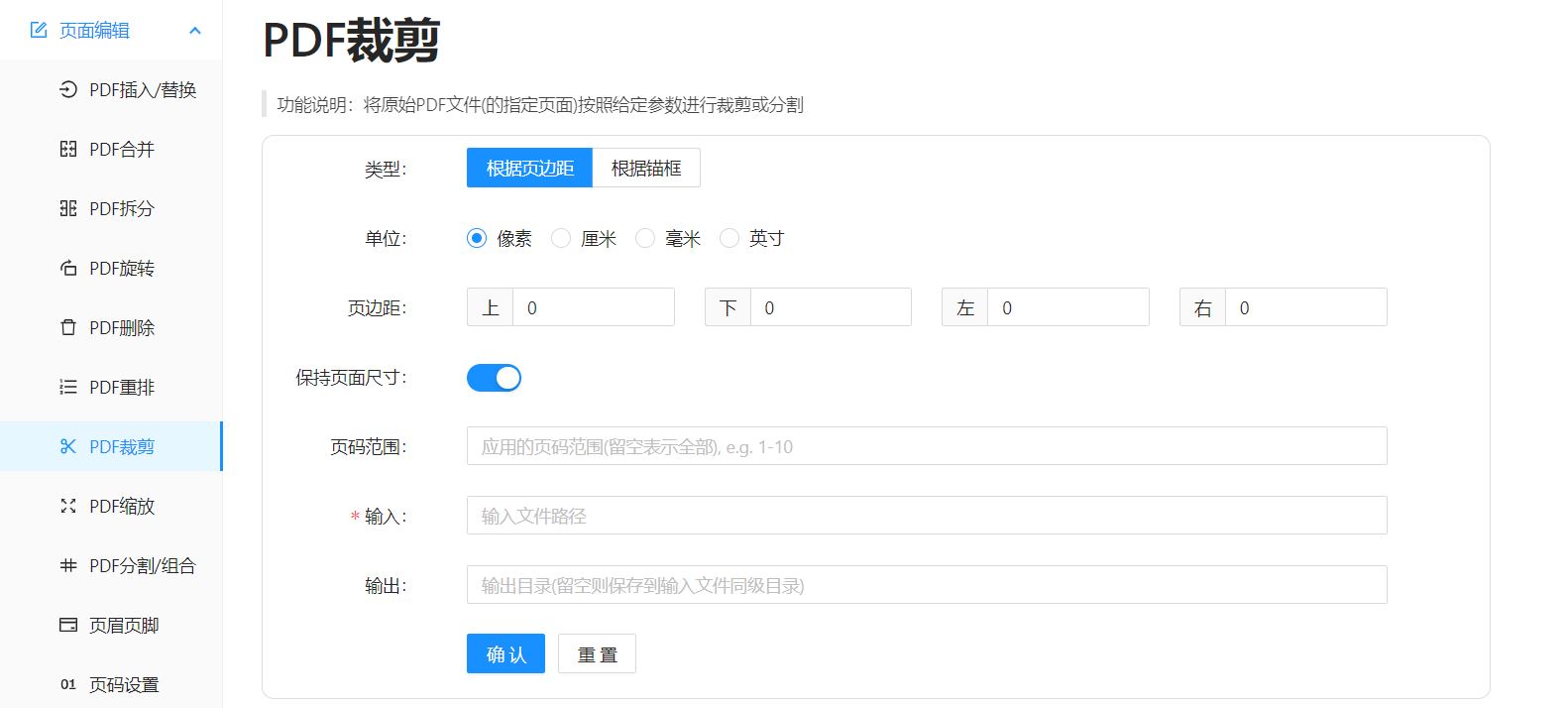
Task: Click the 输出 directory field
Action: 927,585
